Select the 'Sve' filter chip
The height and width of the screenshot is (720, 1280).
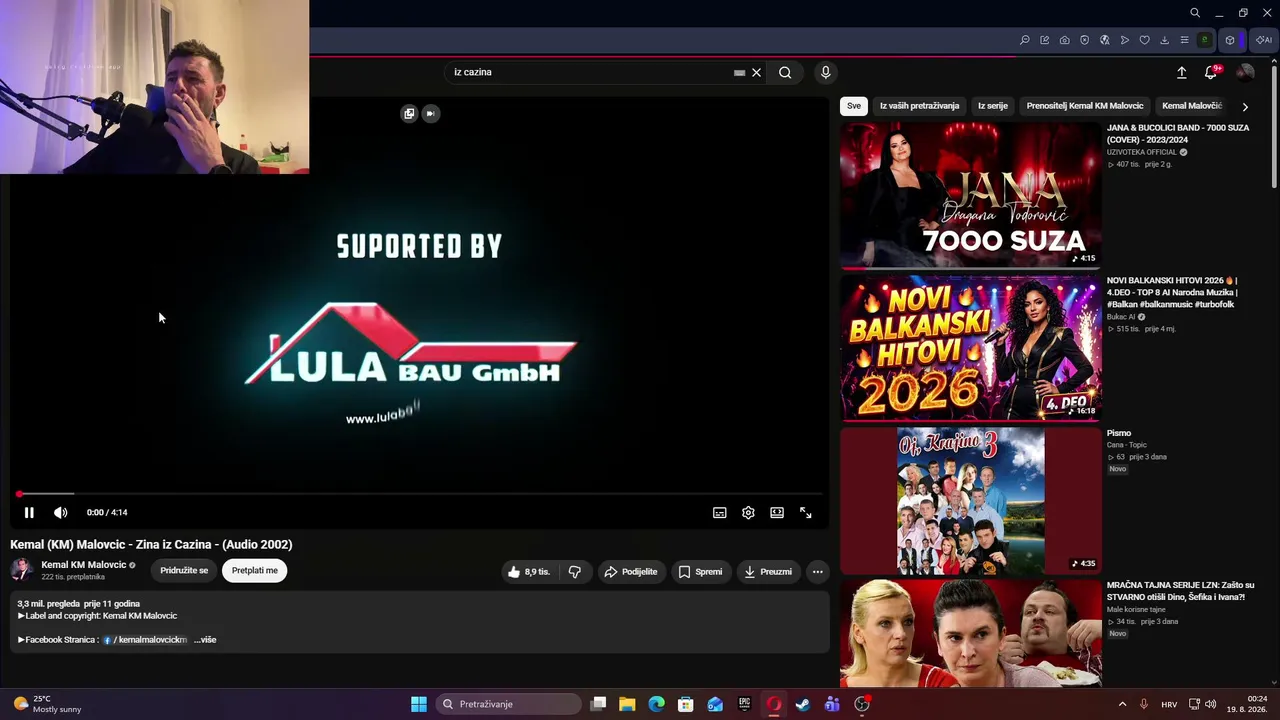[854, 106]
